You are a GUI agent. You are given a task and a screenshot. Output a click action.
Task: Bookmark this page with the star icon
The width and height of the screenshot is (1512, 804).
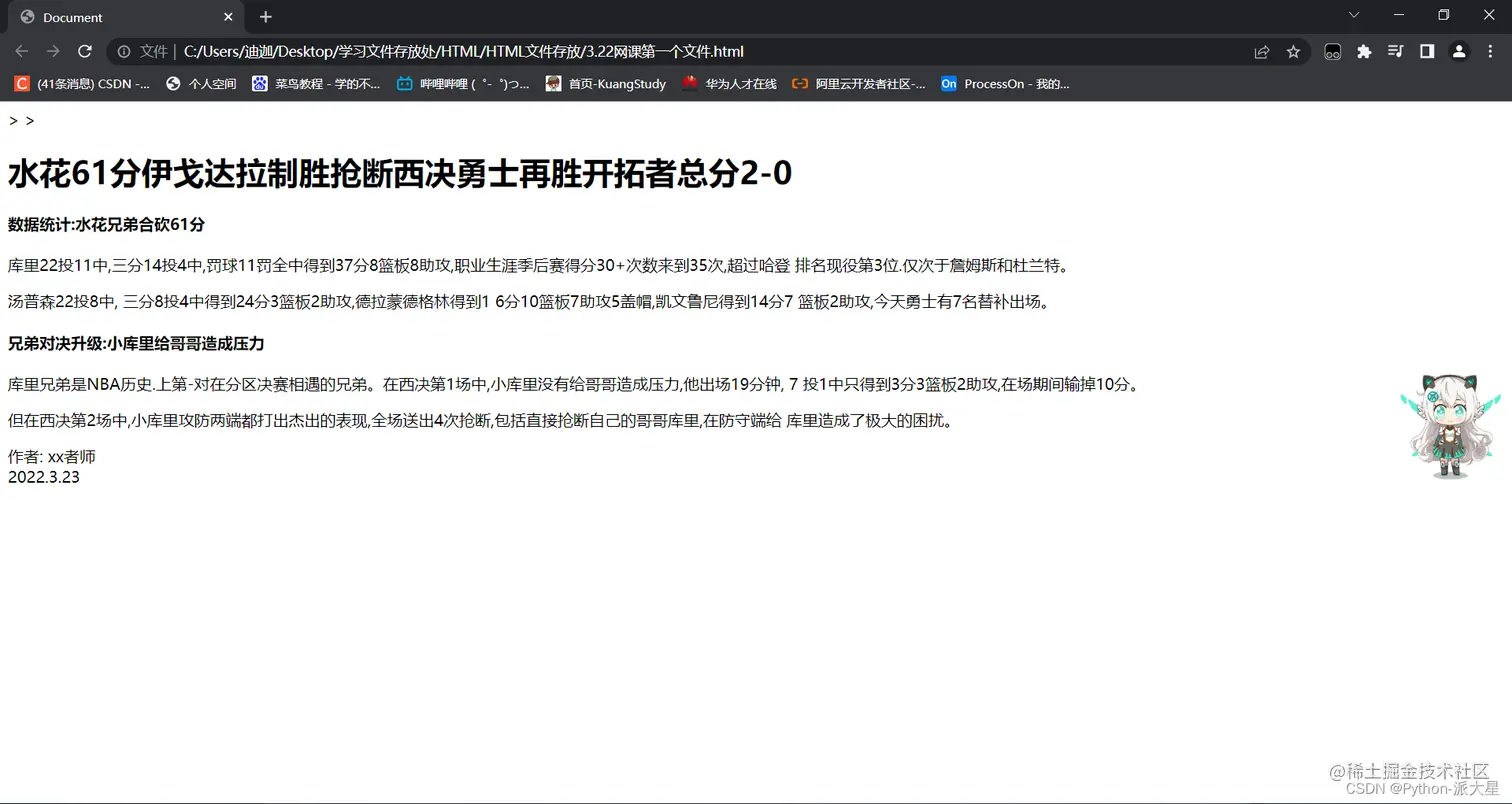point(1293,51)
